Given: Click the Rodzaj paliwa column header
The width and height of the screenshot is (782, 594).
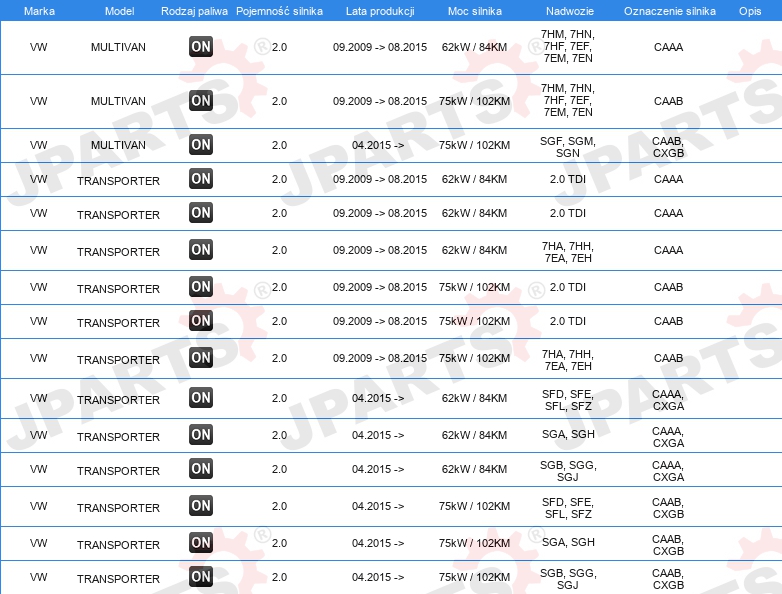Looking at the screenshot, I should 194,11.
